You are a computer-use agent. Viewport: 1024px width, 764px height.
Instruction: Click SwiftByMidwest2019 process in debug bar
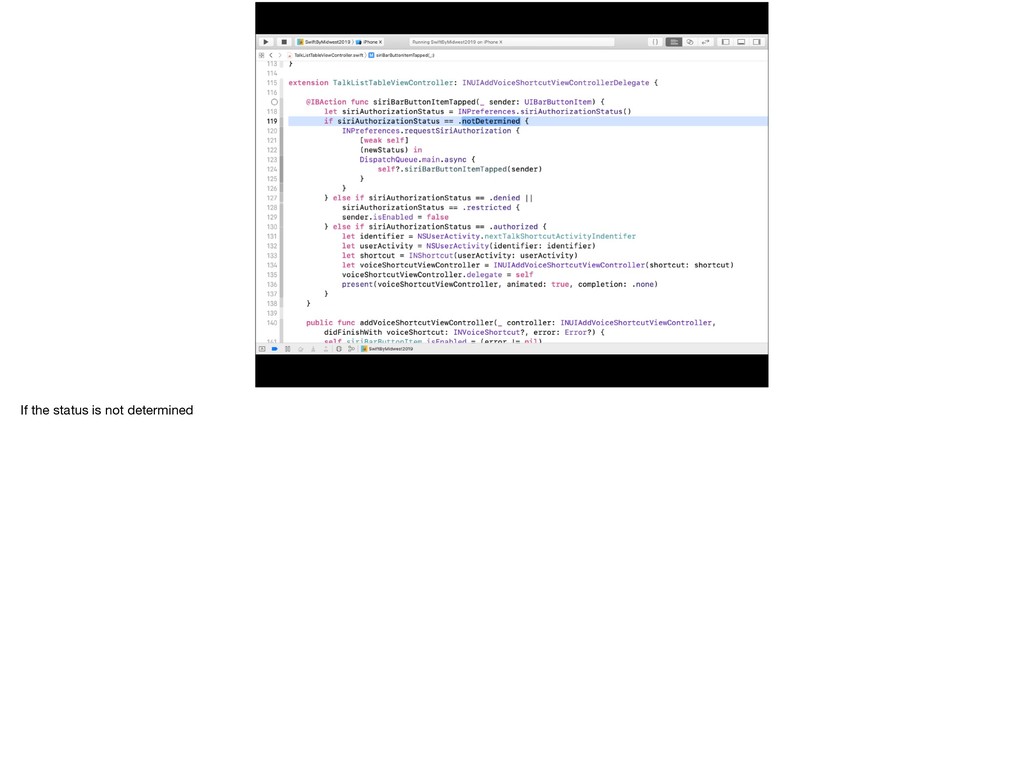click(x=387, y=349)
